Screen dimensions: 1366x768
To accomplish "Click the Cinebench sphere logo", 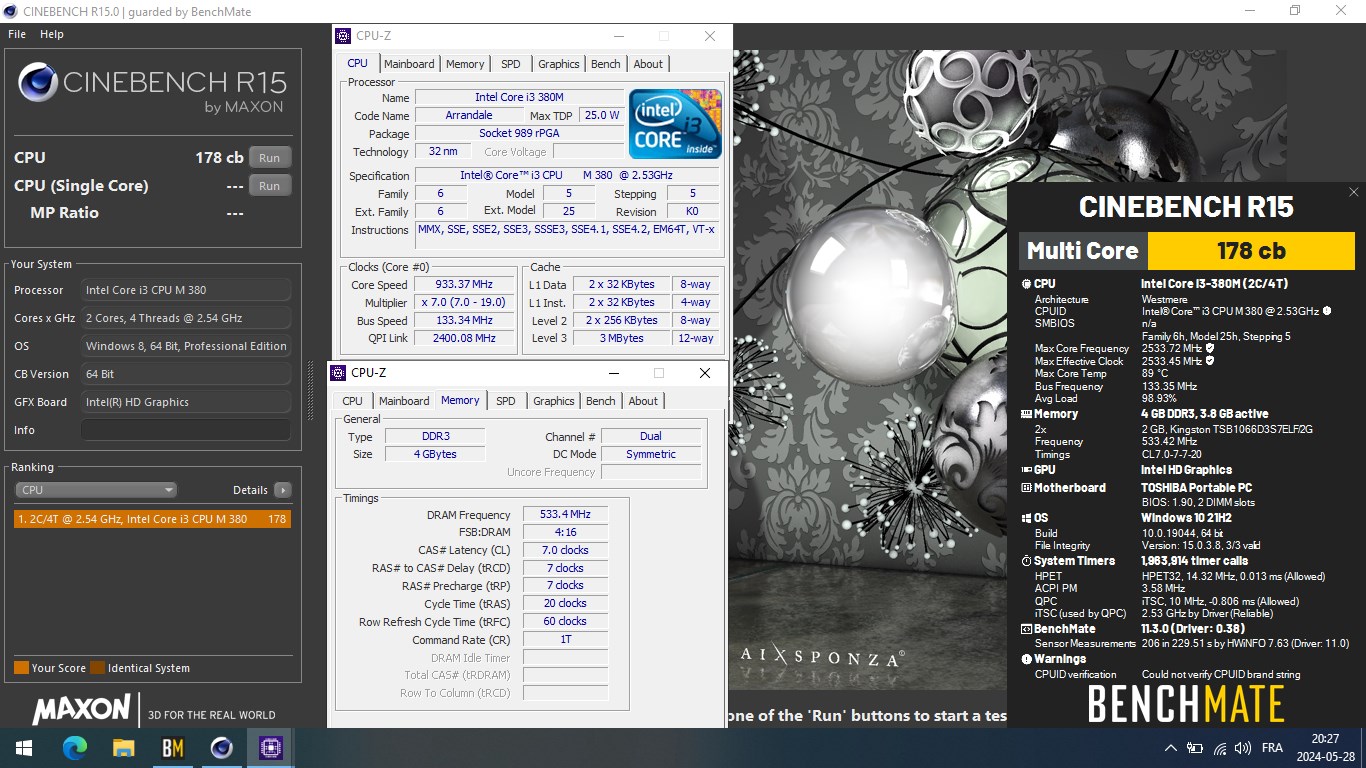I will point(37,83).
